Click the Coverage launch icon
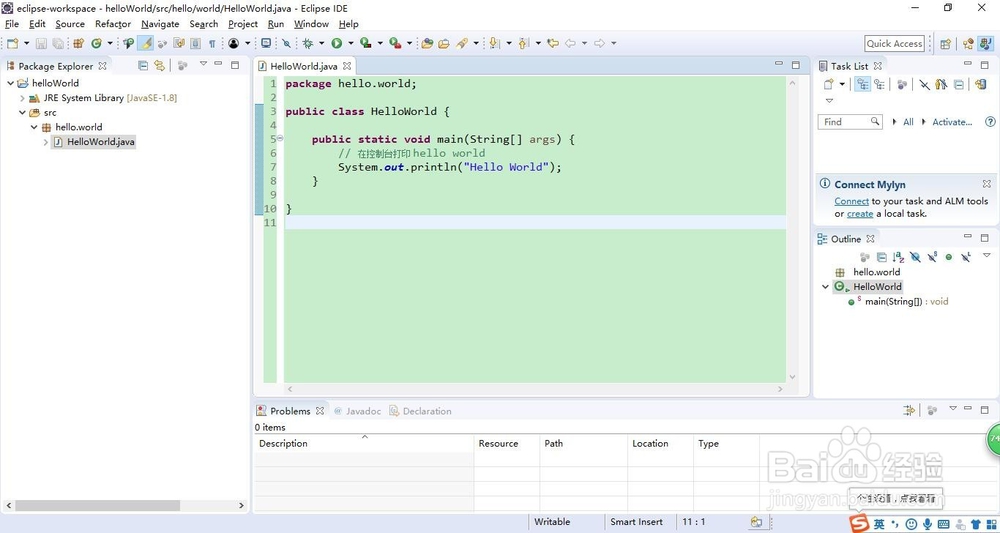This screenshot has width=1000, height=533. pos(365,43)
